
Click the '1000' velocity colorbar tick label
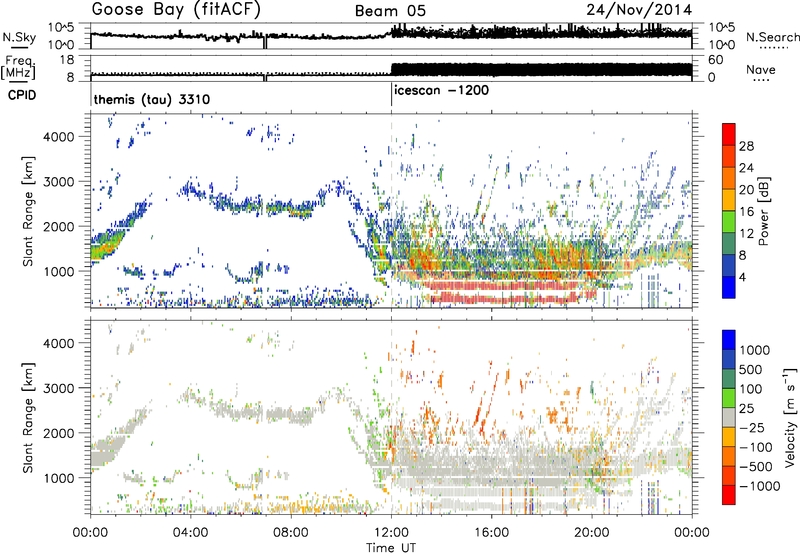coord(754,350)
